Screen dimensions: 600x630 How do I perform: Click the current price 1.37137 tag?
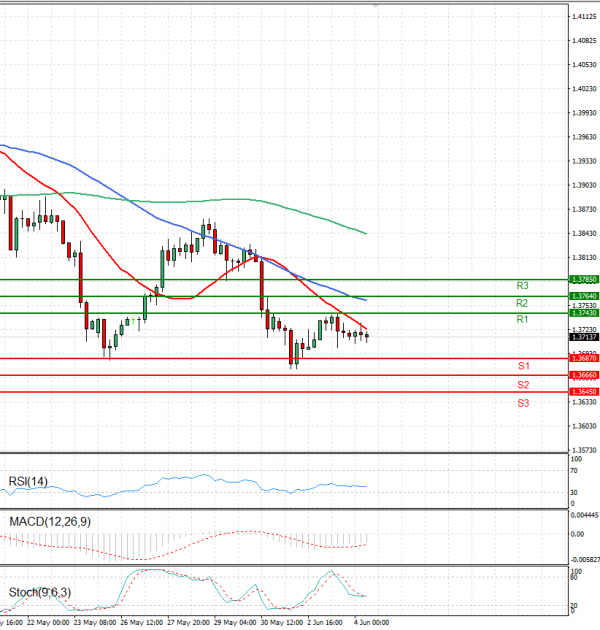[584, 337]
